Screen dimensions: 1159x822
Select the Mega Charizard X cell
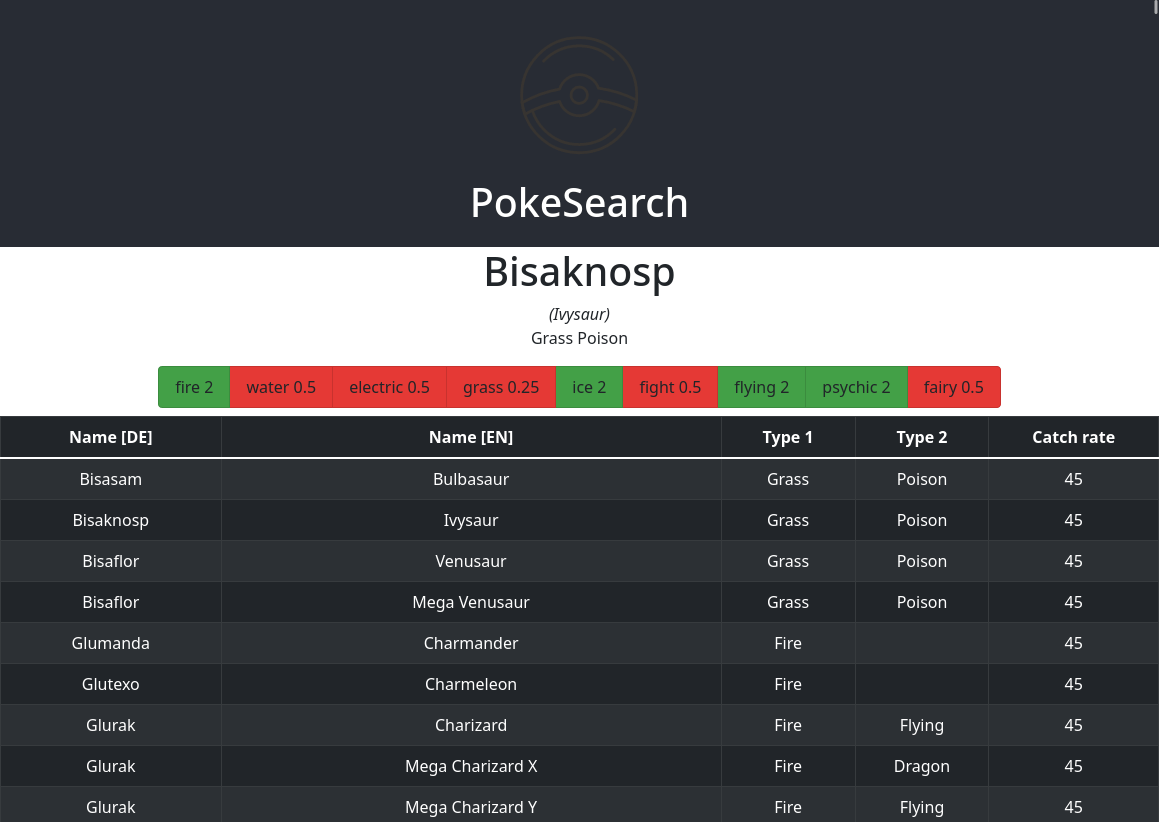point(471,767)
